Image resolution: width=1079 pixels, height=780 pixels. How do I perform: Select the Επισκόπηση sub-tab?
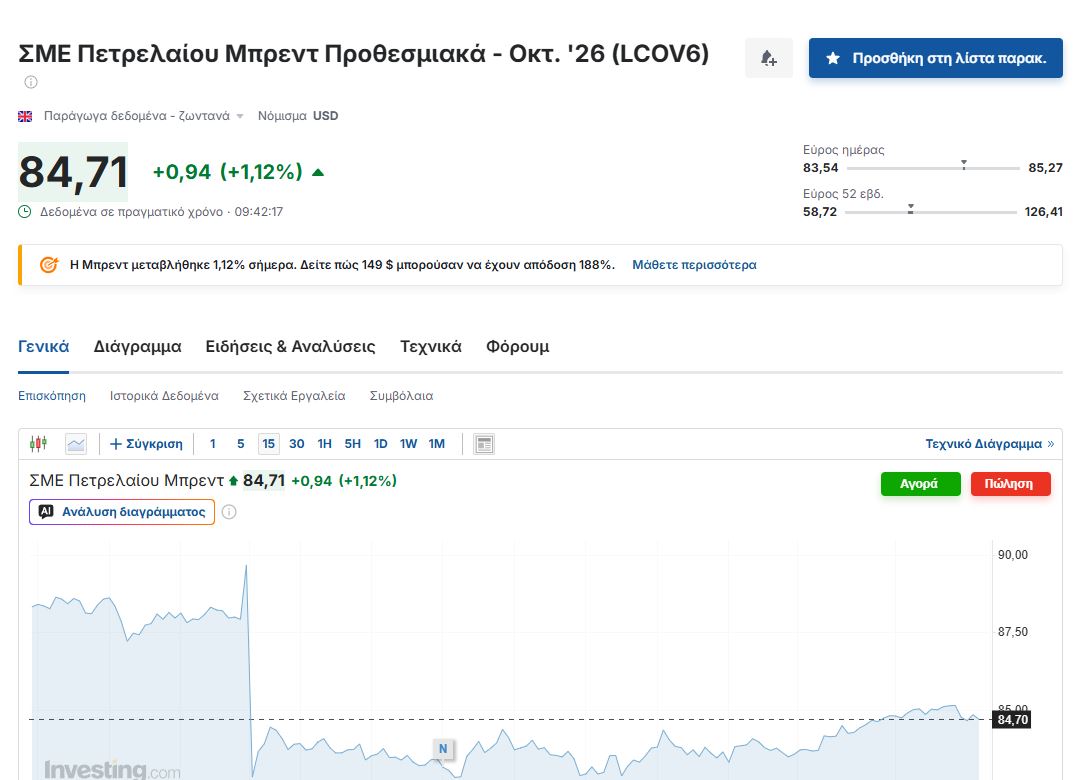point(52,396)
